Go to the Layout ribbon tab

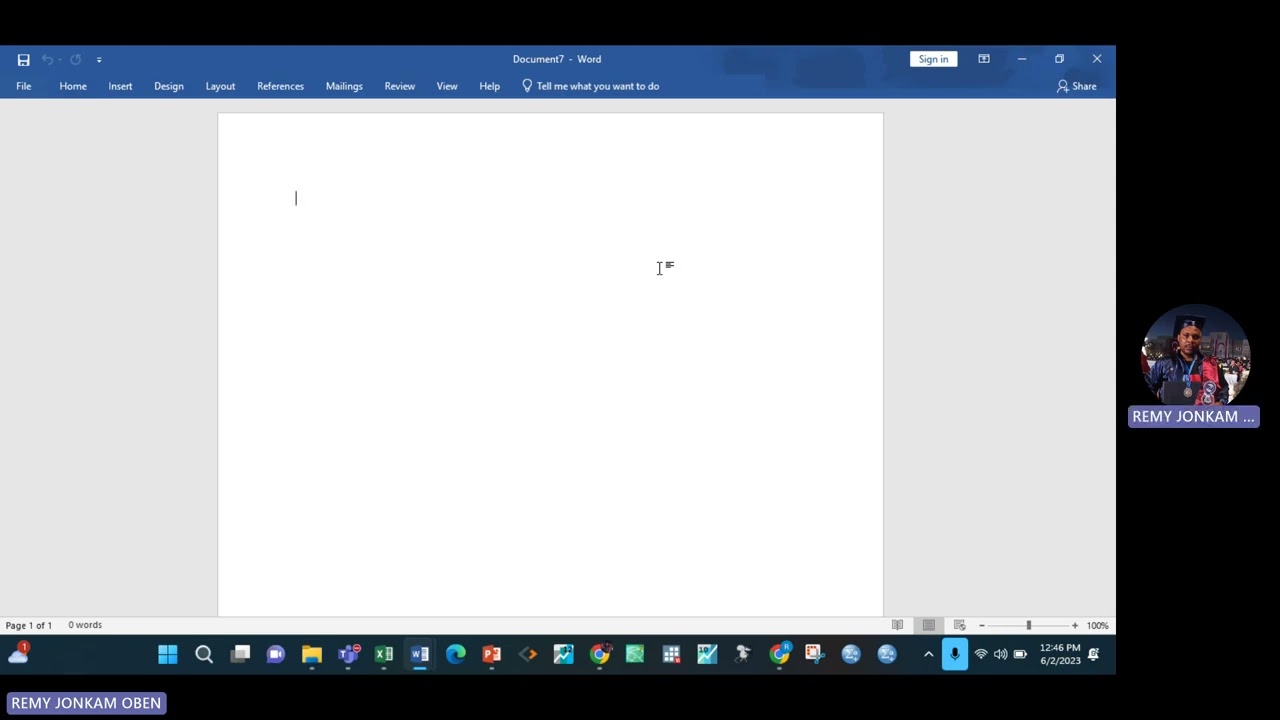point(220,86)
